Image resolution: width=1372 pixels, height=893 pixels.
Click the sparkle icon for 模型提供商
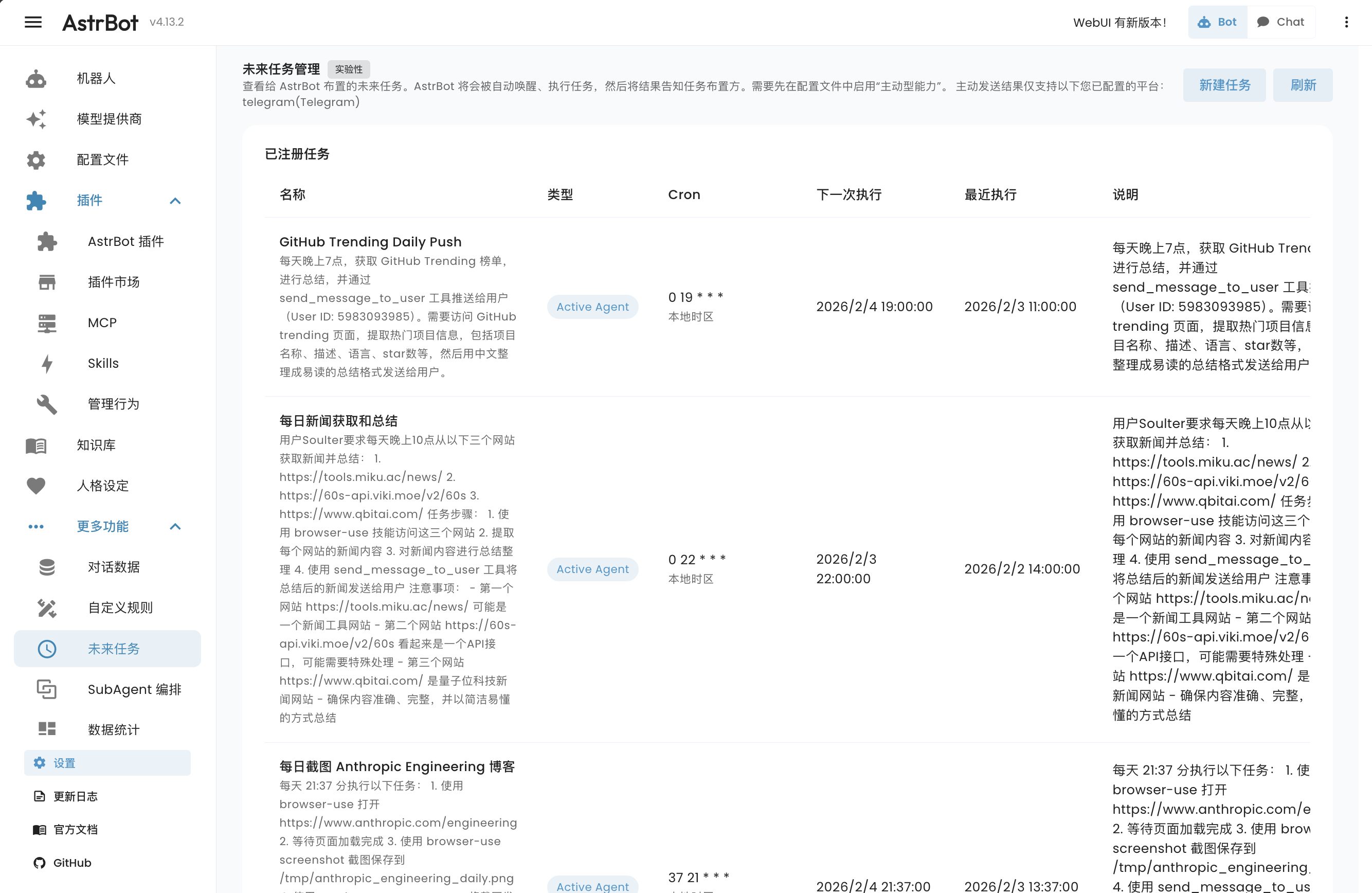click(36, 119)
